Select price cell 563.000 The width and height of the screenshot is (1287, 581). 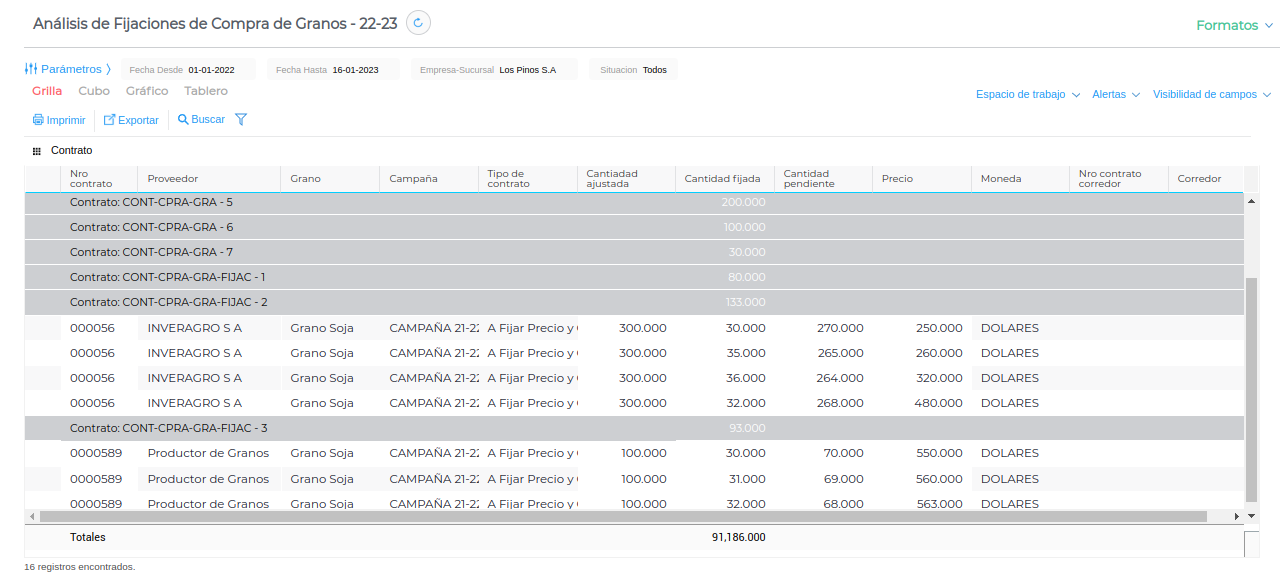(x=922, y=503)
